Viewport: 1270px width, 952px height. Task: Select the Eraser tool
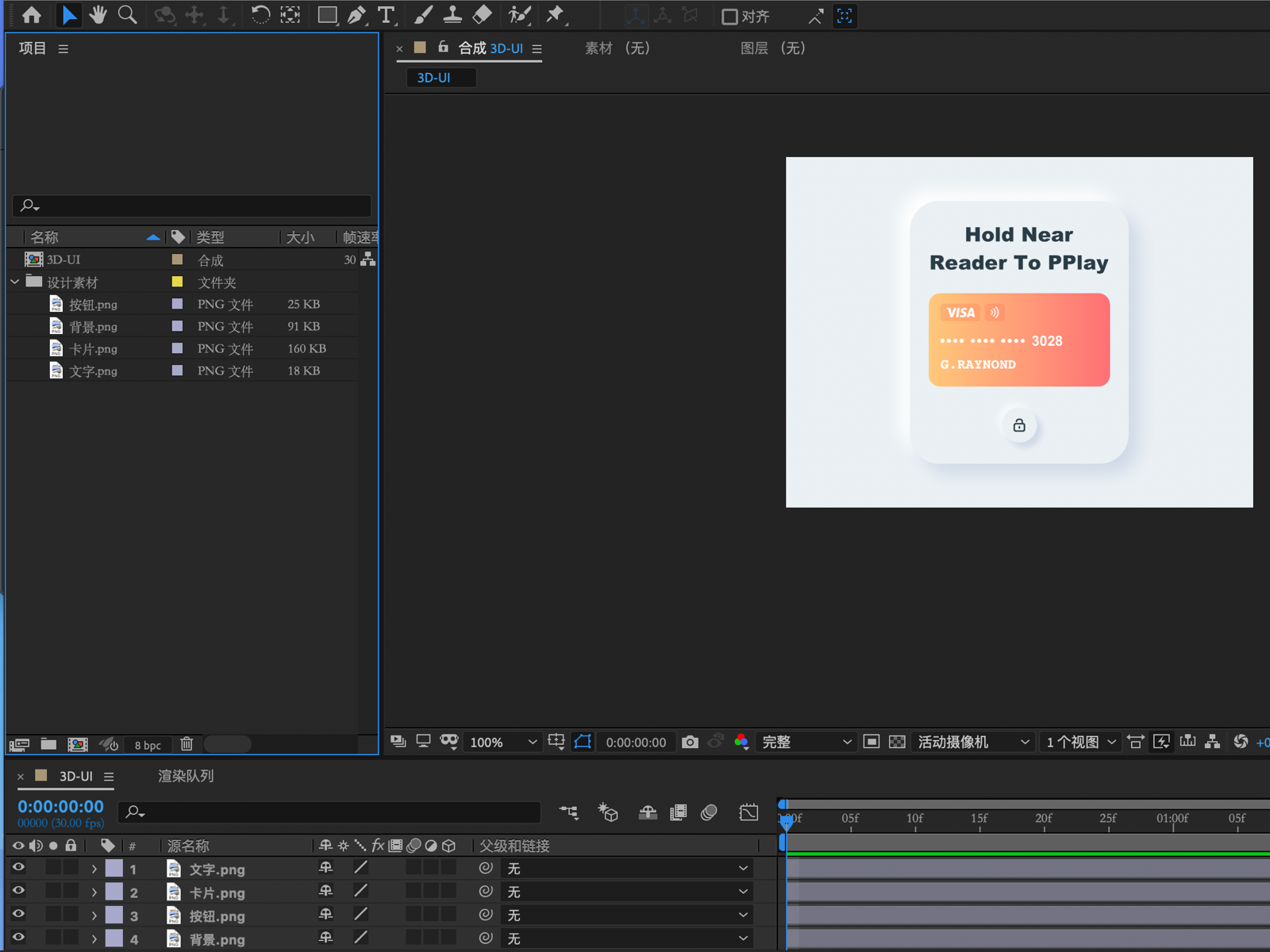(x=482, y=15)
